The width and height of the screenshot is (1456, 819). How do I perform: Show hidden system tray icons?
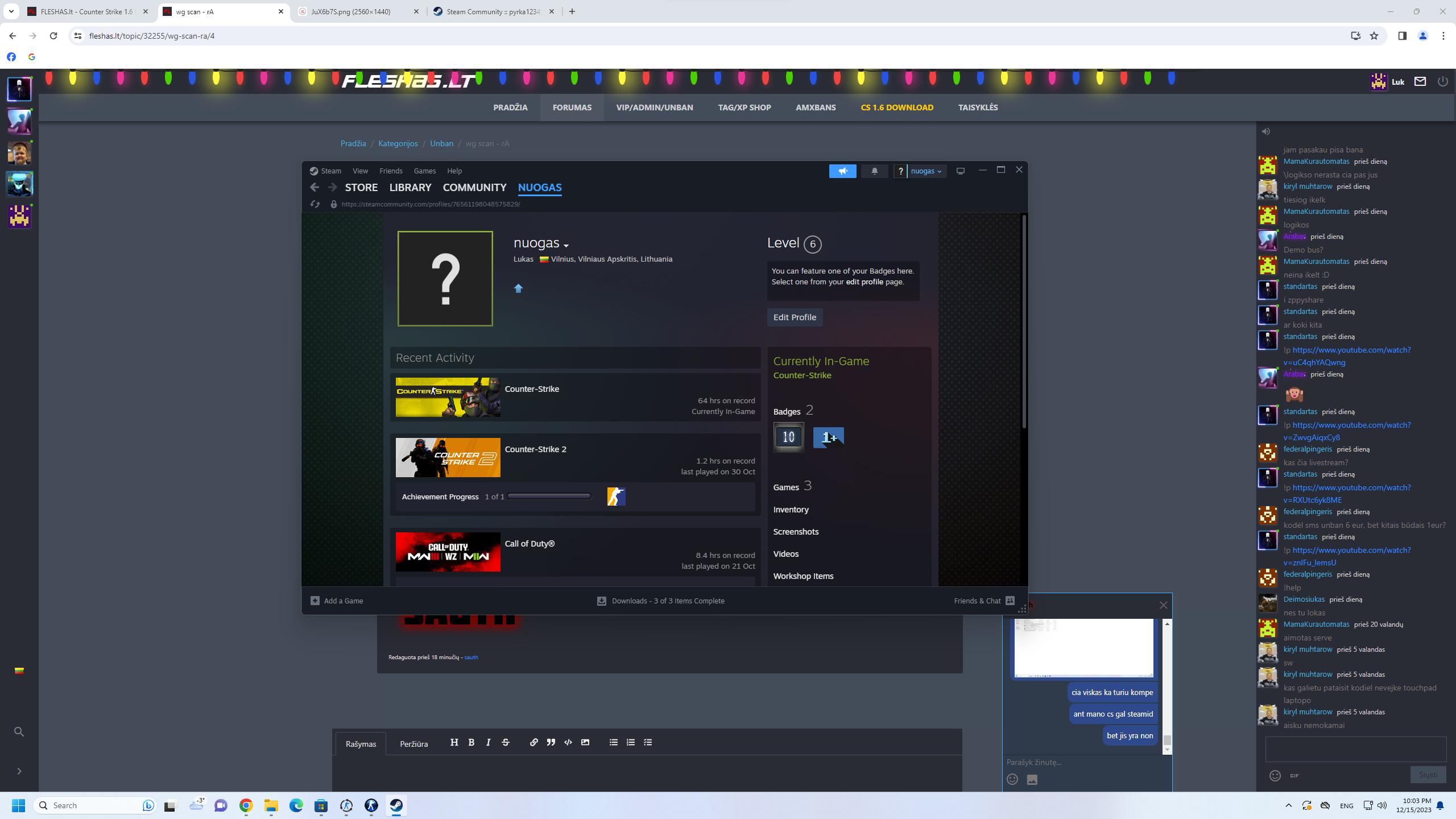tap(1288, 805)
